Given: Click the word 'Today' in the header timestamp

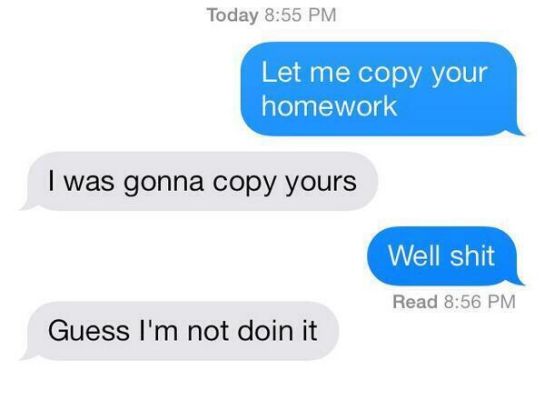Looking at the screenshot, I should (232, 16).
